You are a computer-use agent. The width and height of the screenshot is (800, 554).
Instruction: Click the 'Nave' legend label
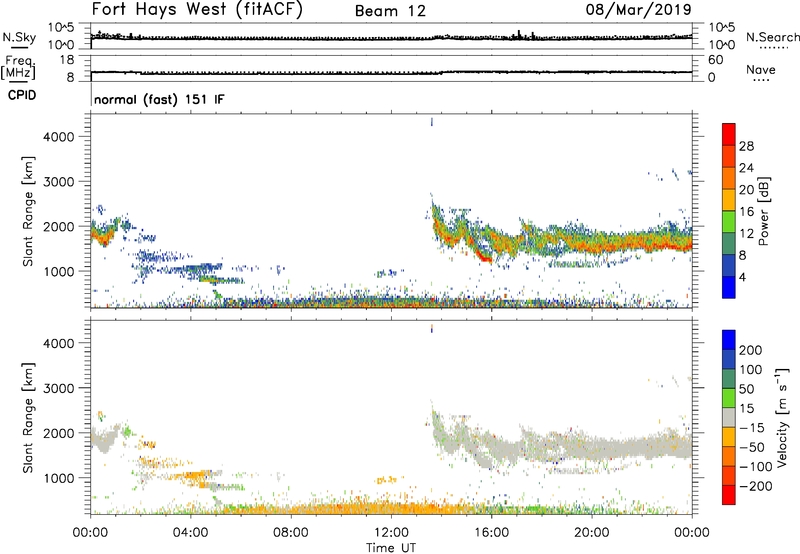[760, 69]
